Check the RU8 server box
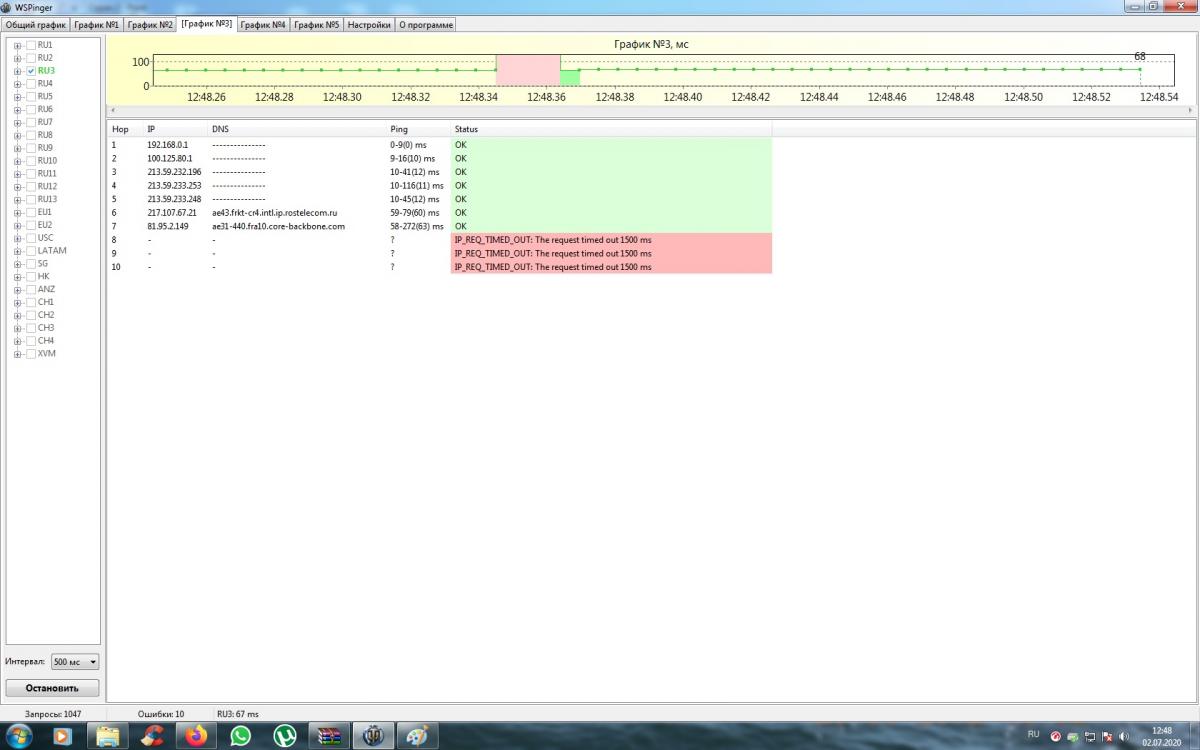Image resolution: width=1200 pixels, height=750 pixels. coord(31,135)
